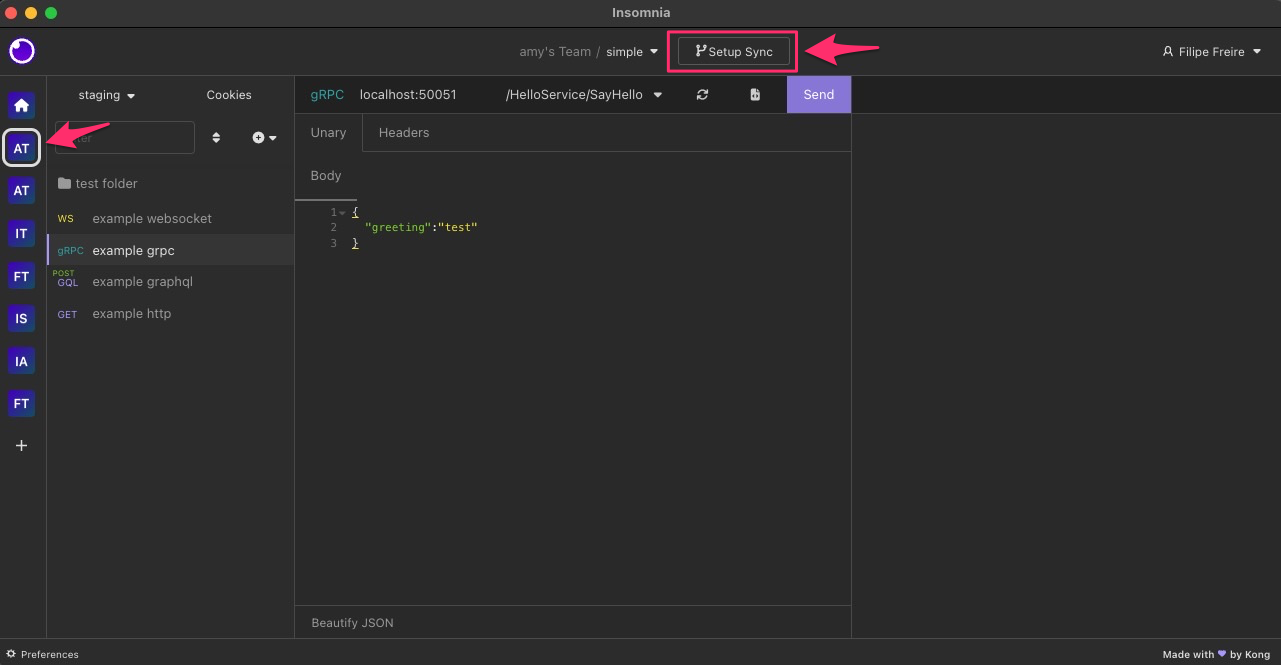Select the highlighted AT organization icon
The width and height of the screenshot is (1281, 665).
click(x=21, y=148)
